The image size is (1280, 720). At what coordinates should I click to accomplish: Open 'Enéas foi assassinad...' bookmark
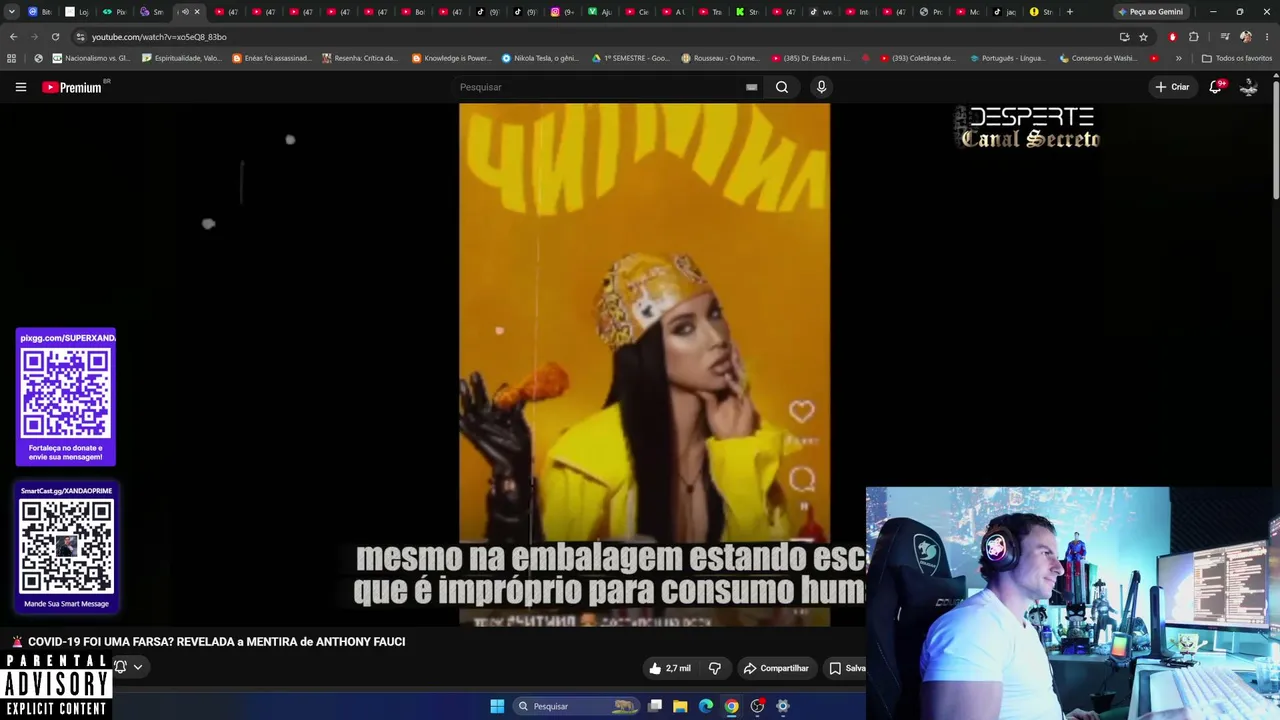point(272,58)
